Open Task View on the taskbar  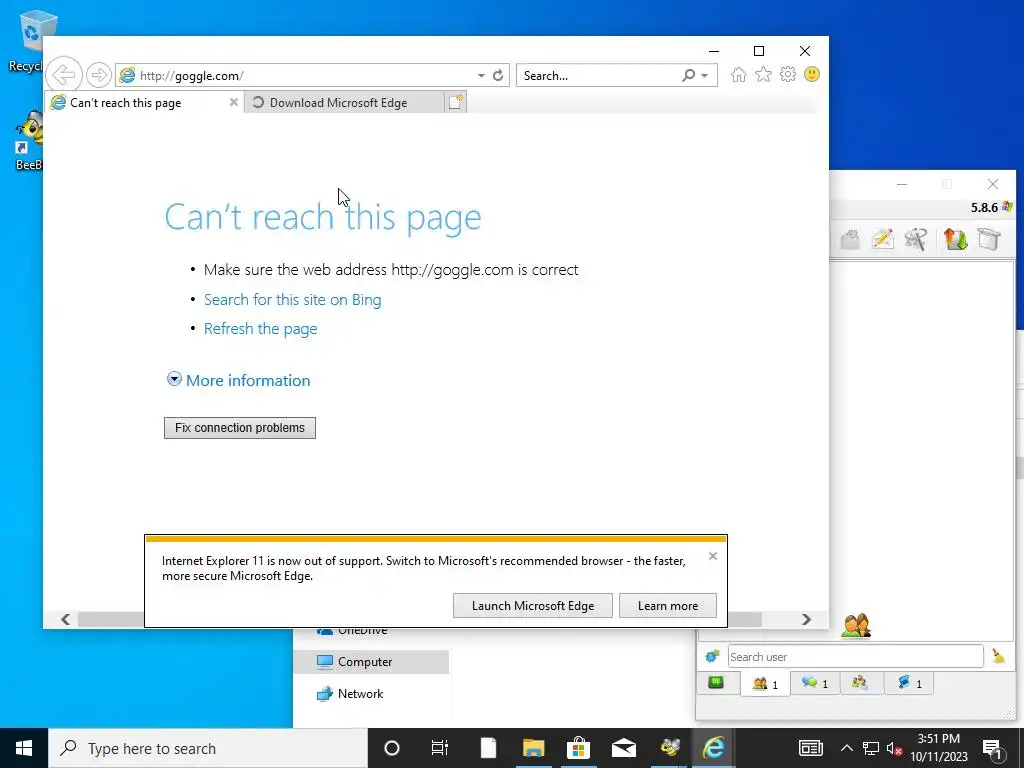(x=440, y=748)
